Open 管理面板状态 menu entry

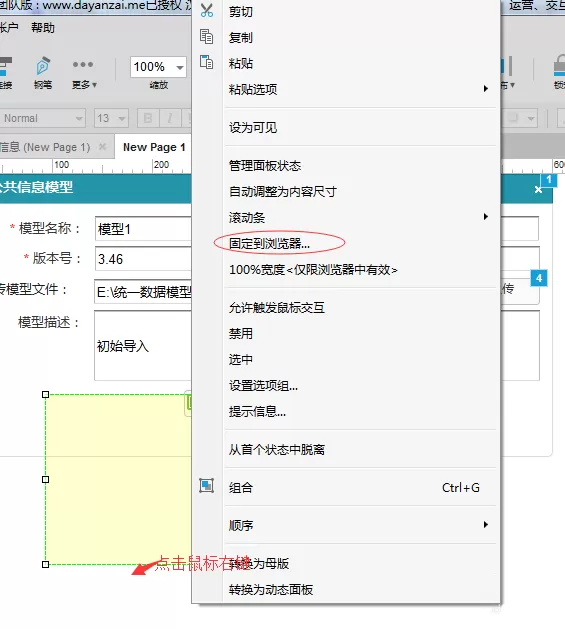pyautogui.click(x=346, y=166)
